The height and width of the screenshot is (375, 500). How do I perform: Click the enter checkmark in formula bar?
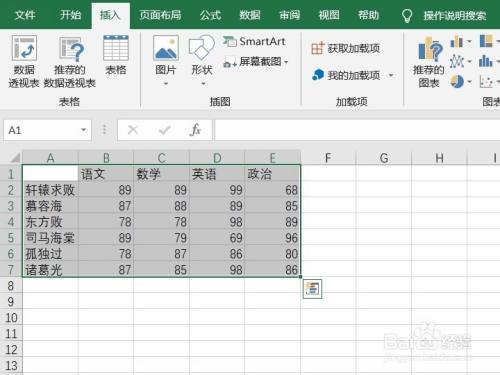[165, 130]
